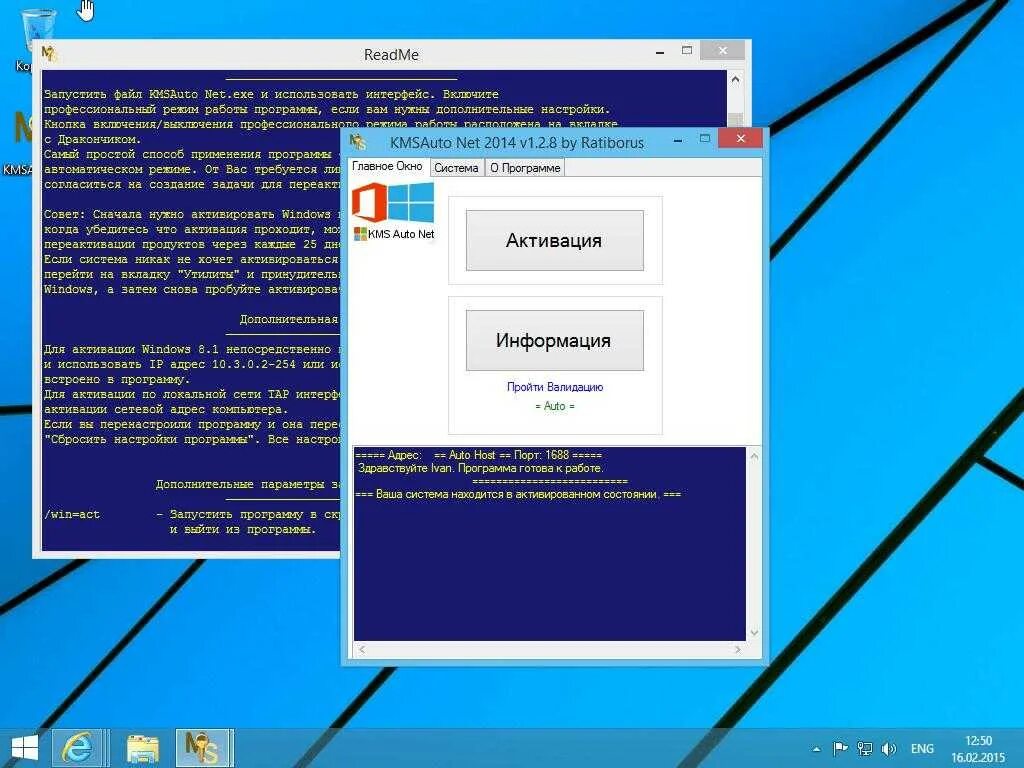Switch to the Главное Окно tab
Viewport: 1024px width, 768px height.
coord(387,167)
